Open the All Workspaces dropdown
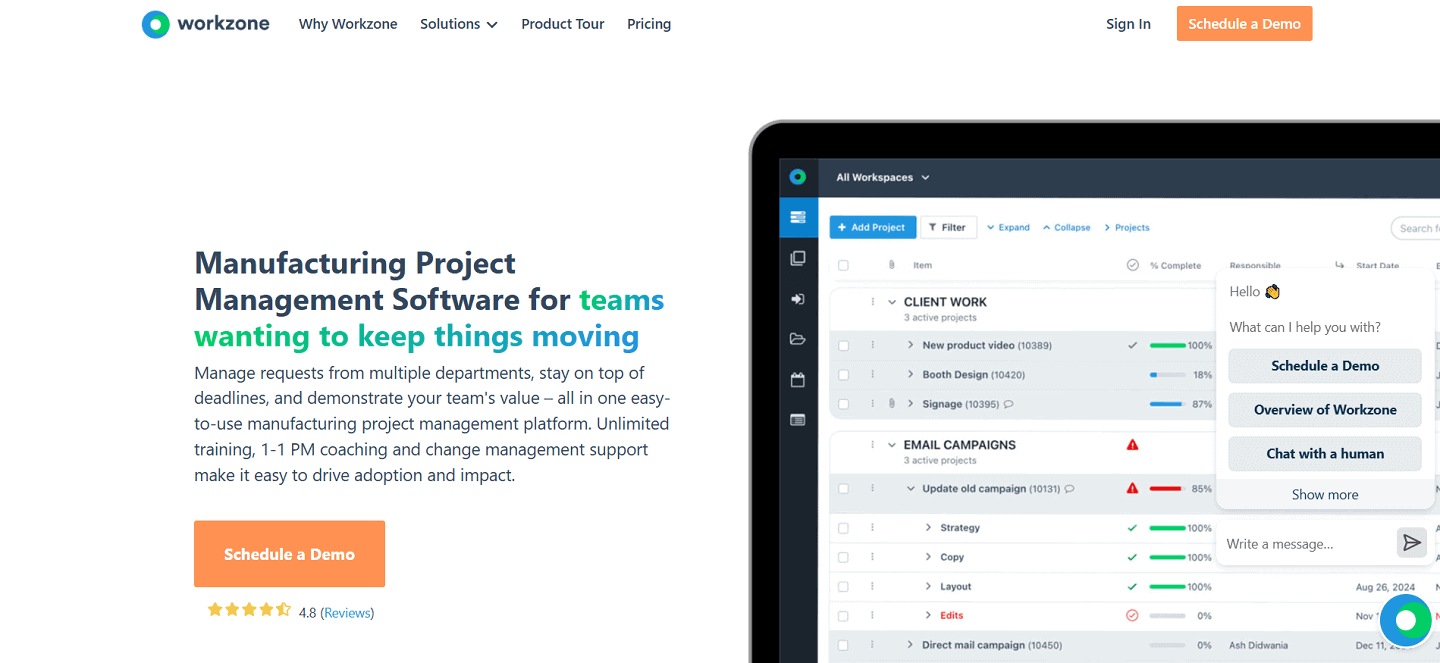This screenshot has width=1440, height=663. (x=881, y=177)
